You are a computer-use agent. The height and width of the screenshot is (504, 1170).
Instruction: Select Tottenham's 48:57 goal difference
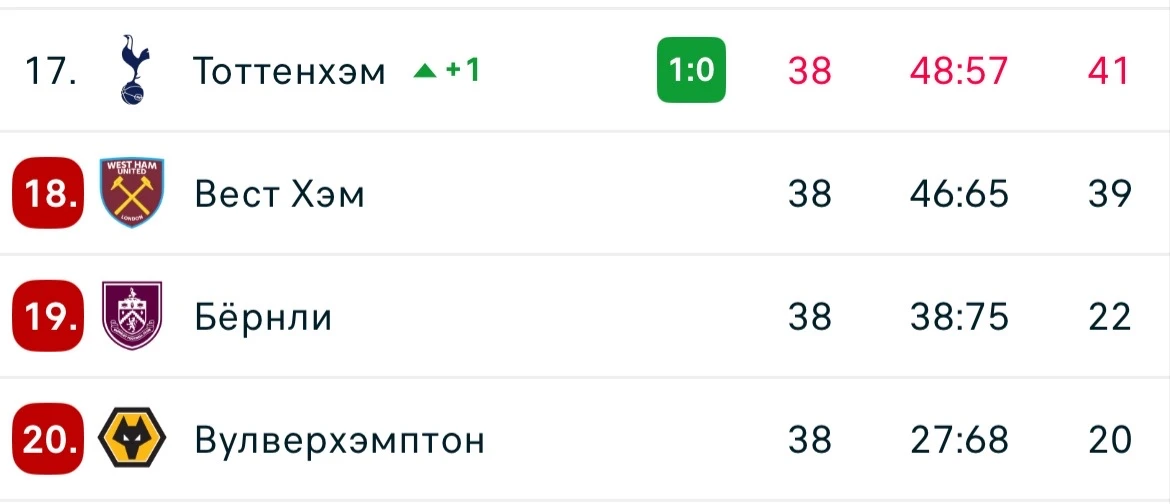(x=959, y=71)
